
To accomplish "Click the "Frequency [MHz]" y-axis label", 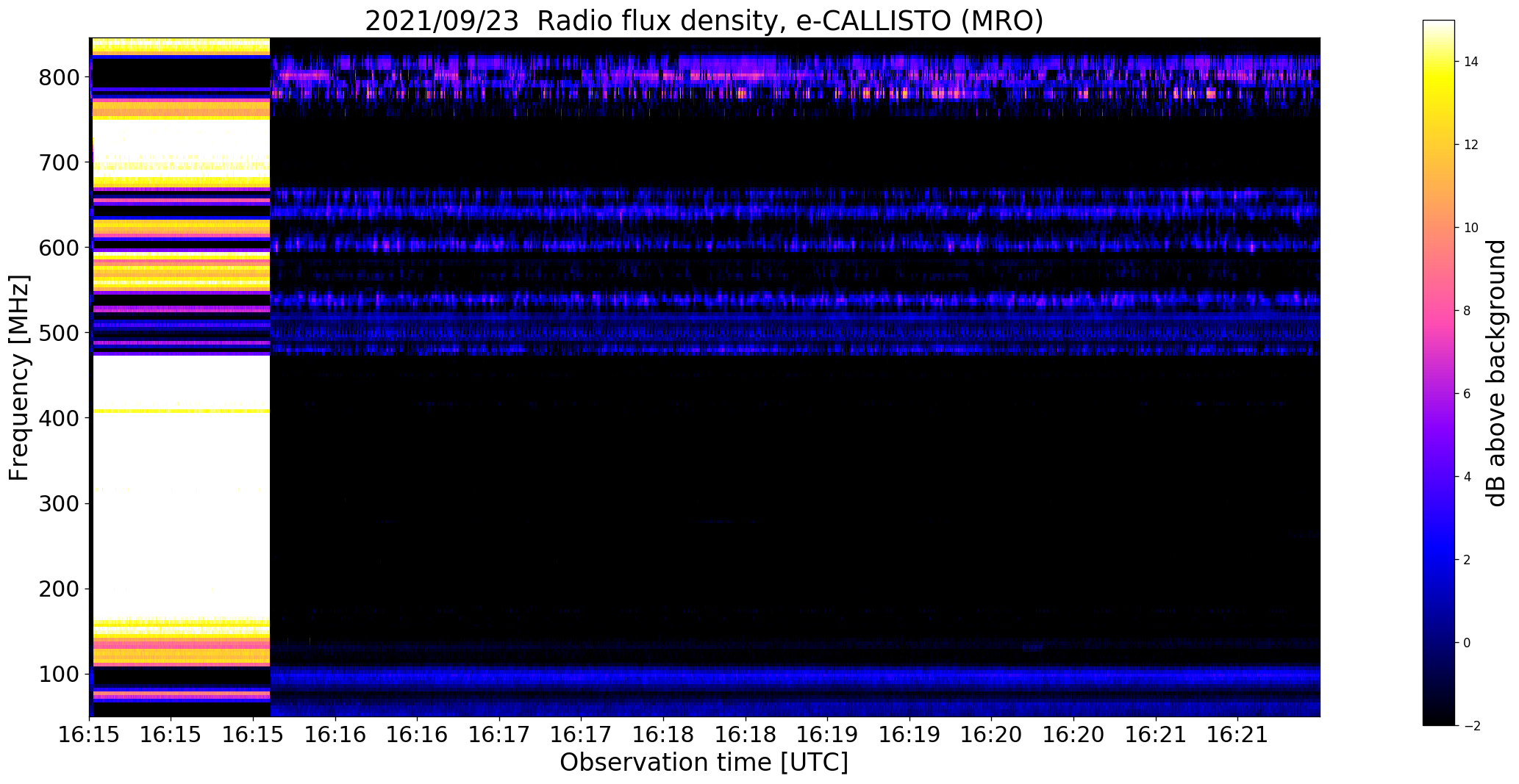I will pyautogui.click(x=19, y=378).
